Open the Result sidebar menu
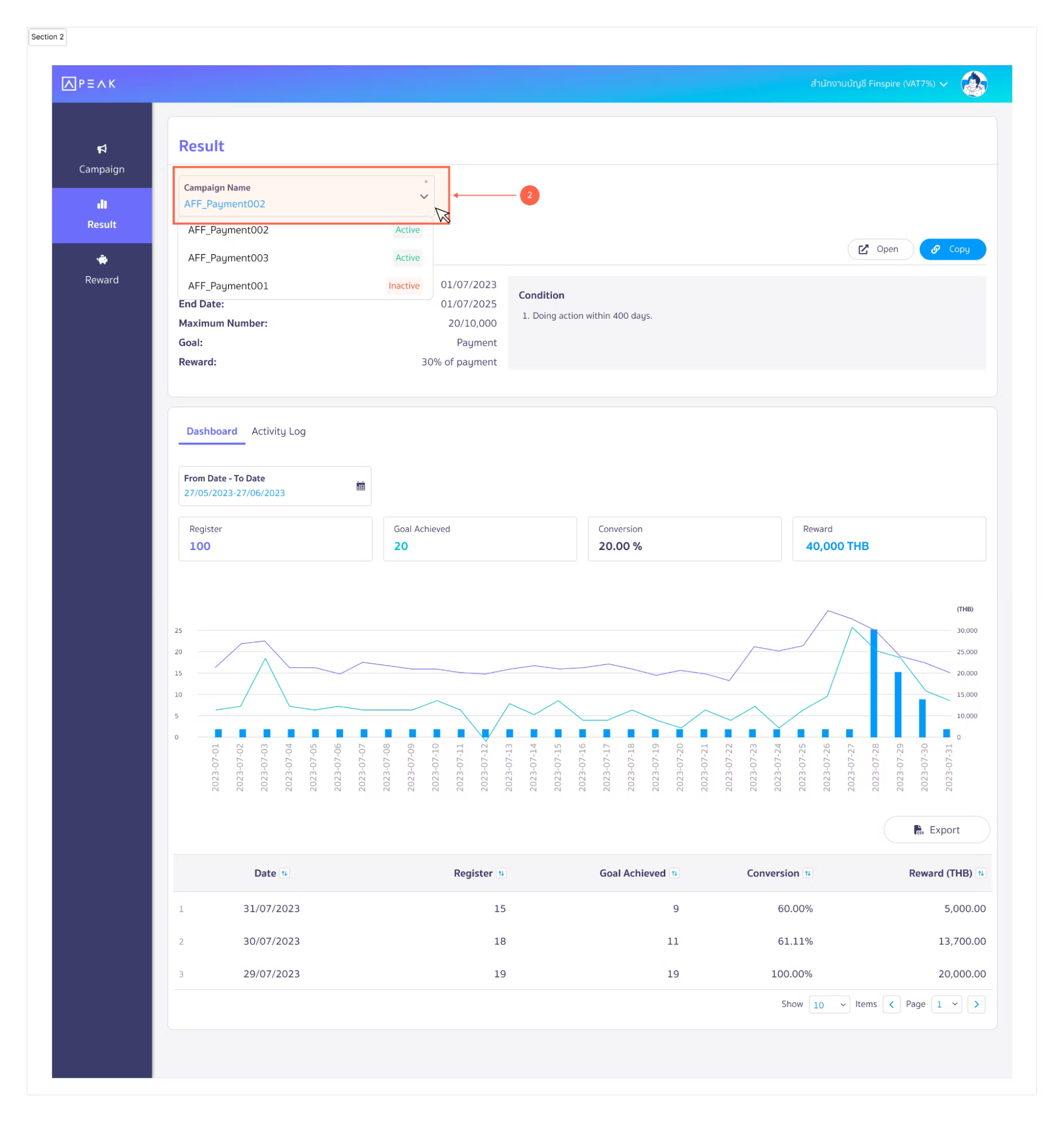The width and height of the screenshot is (1064, 1122). click(102, 216)
